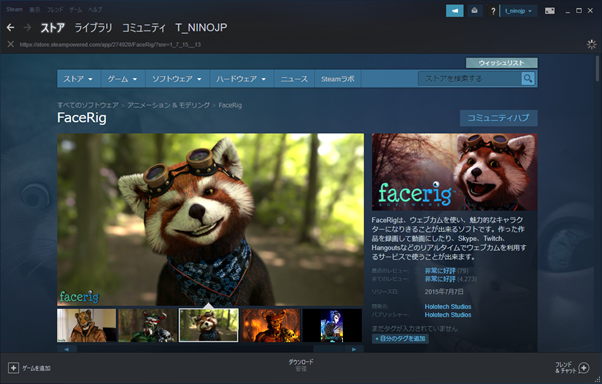Click the 自分のタグを追加 button
The height and width of the screenshot is (384, 602).
(x=400, y=338)
